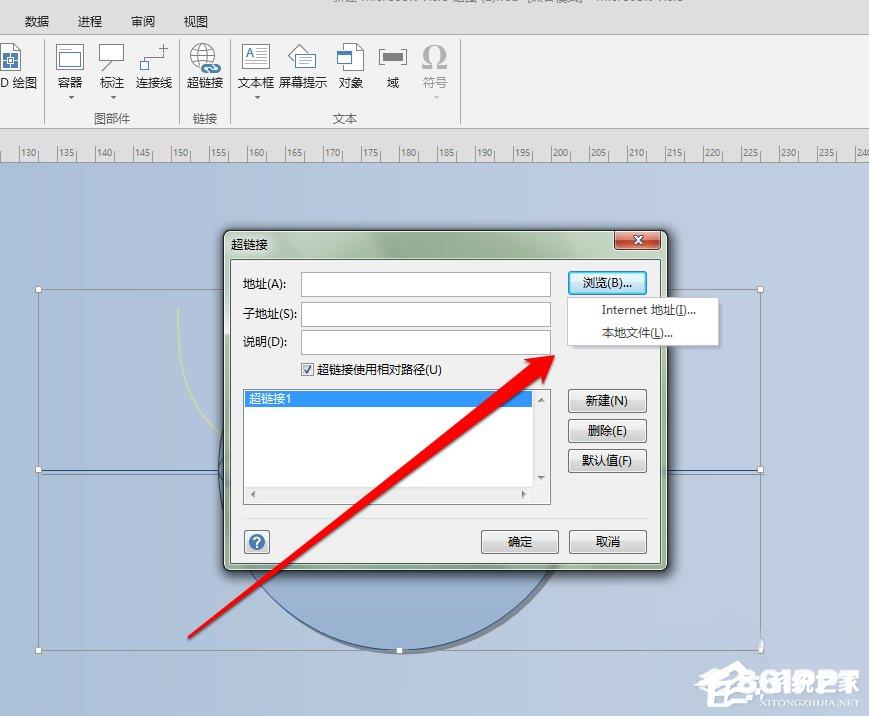Click the 屏幕提示 ScreenTip icon
The image size is (869, 716).
tap(303, 66)
